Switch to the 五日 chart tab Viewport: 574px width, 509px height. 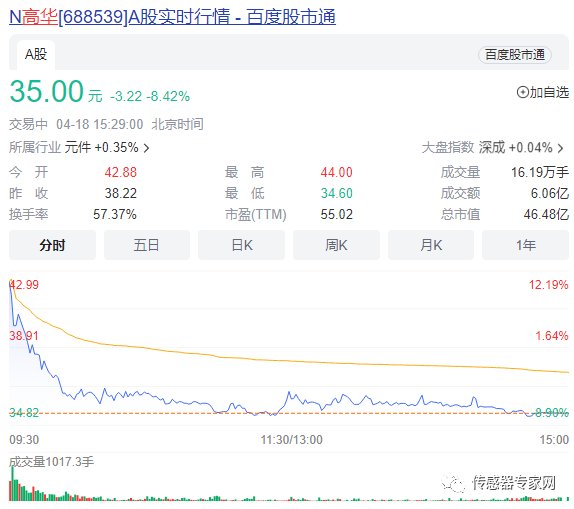click(147, 245)
